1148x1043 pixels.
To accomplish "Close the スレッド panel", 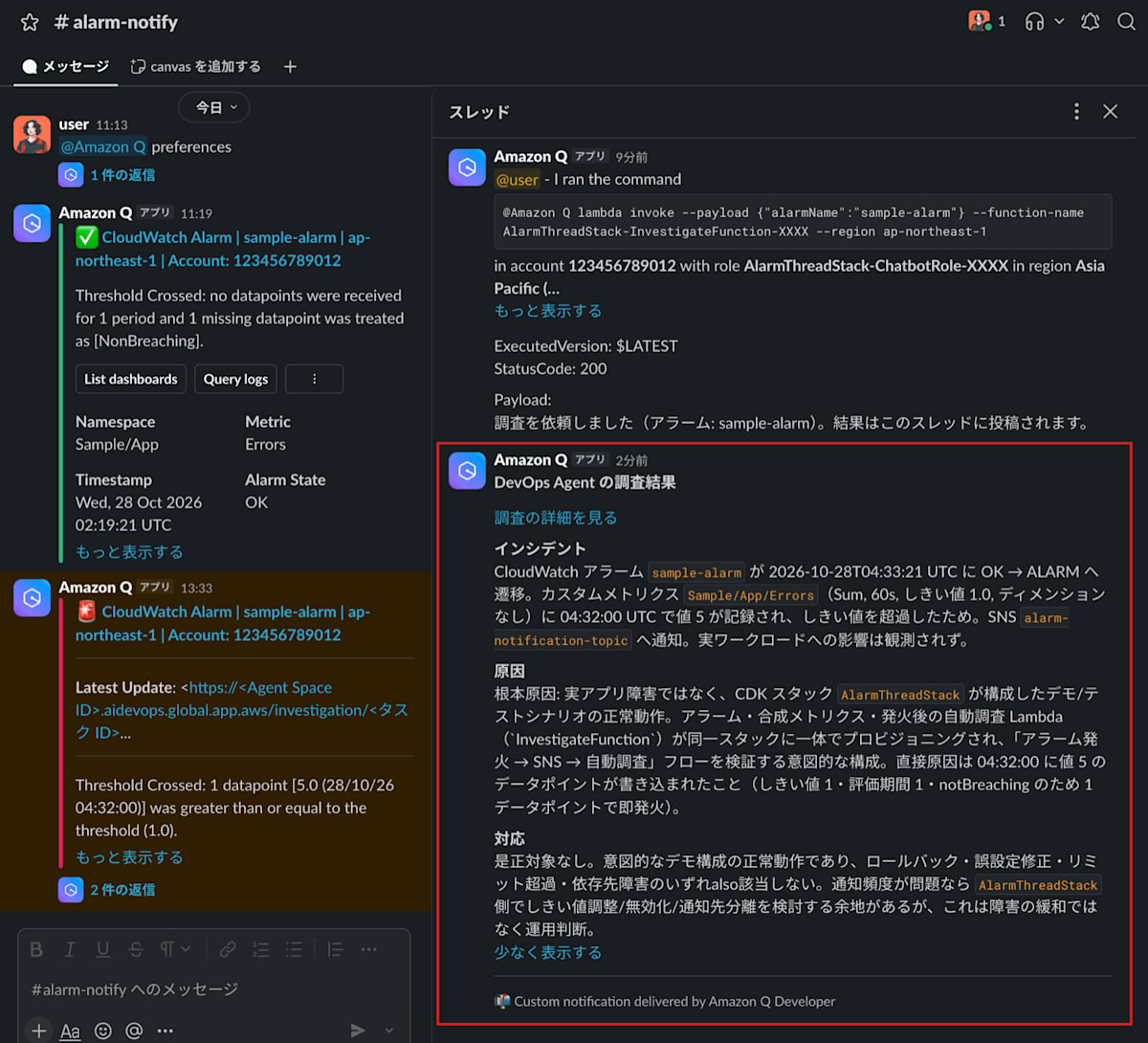I will 1111,112.
